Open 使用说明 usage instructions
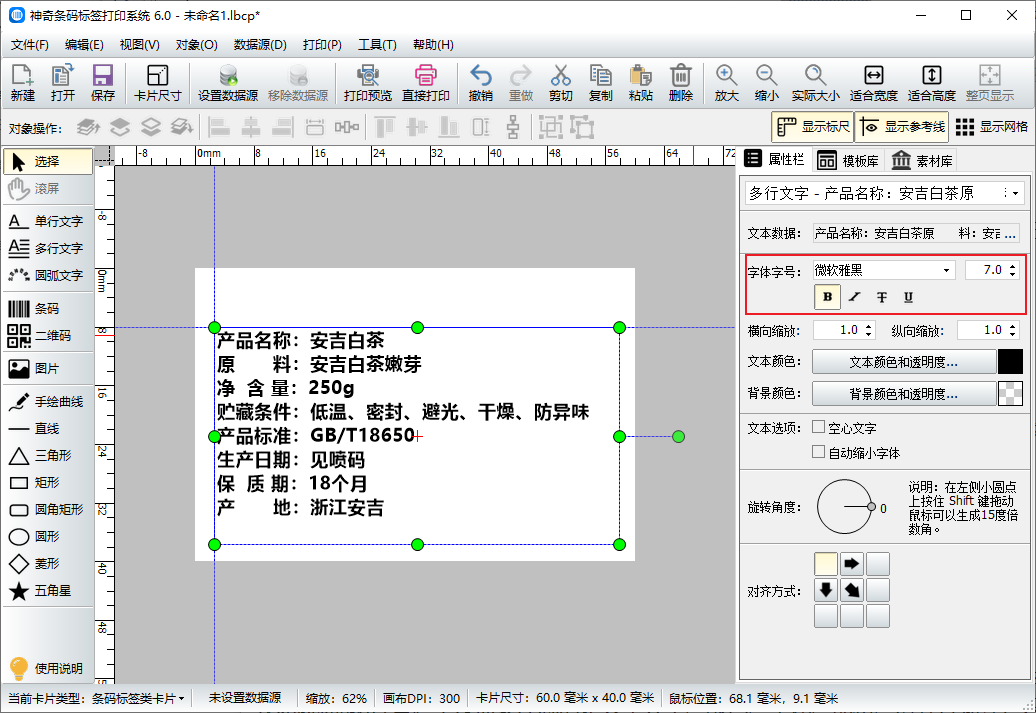 point(47,668)
